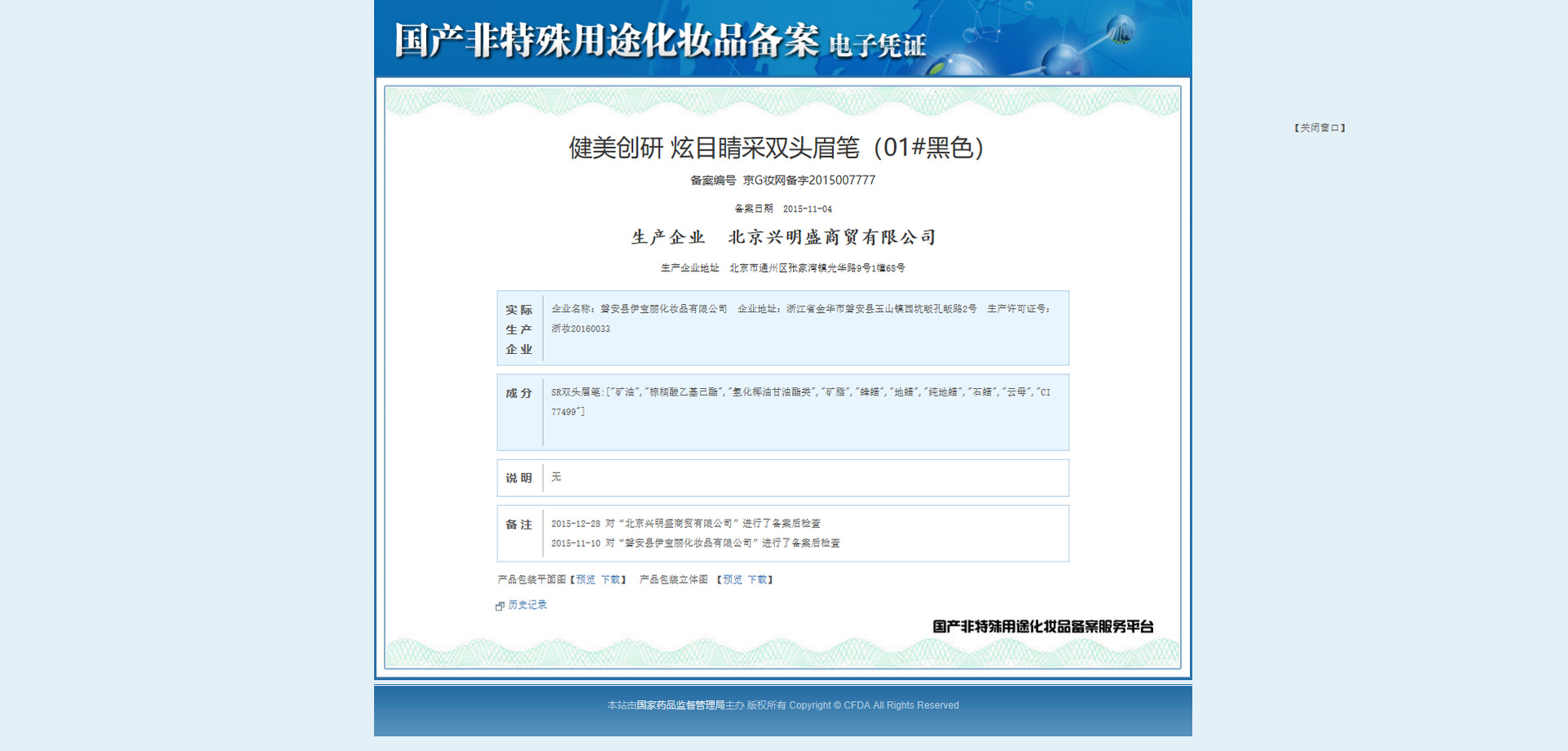
Task: Click the 成分 row label
Action: [x=519, y=393]
